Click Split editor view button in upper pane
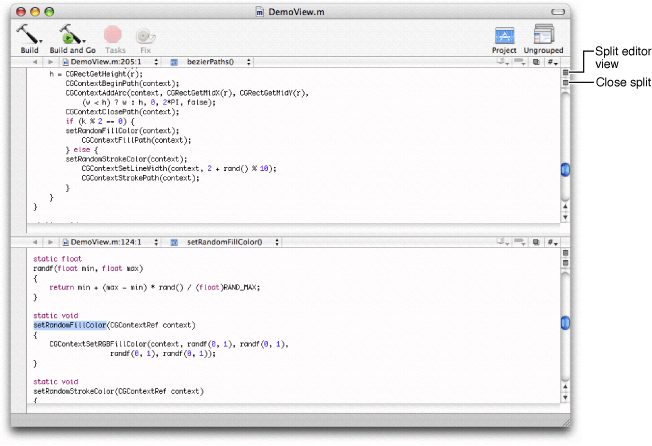This screenshot has height=446, width=652. [565, 73]
